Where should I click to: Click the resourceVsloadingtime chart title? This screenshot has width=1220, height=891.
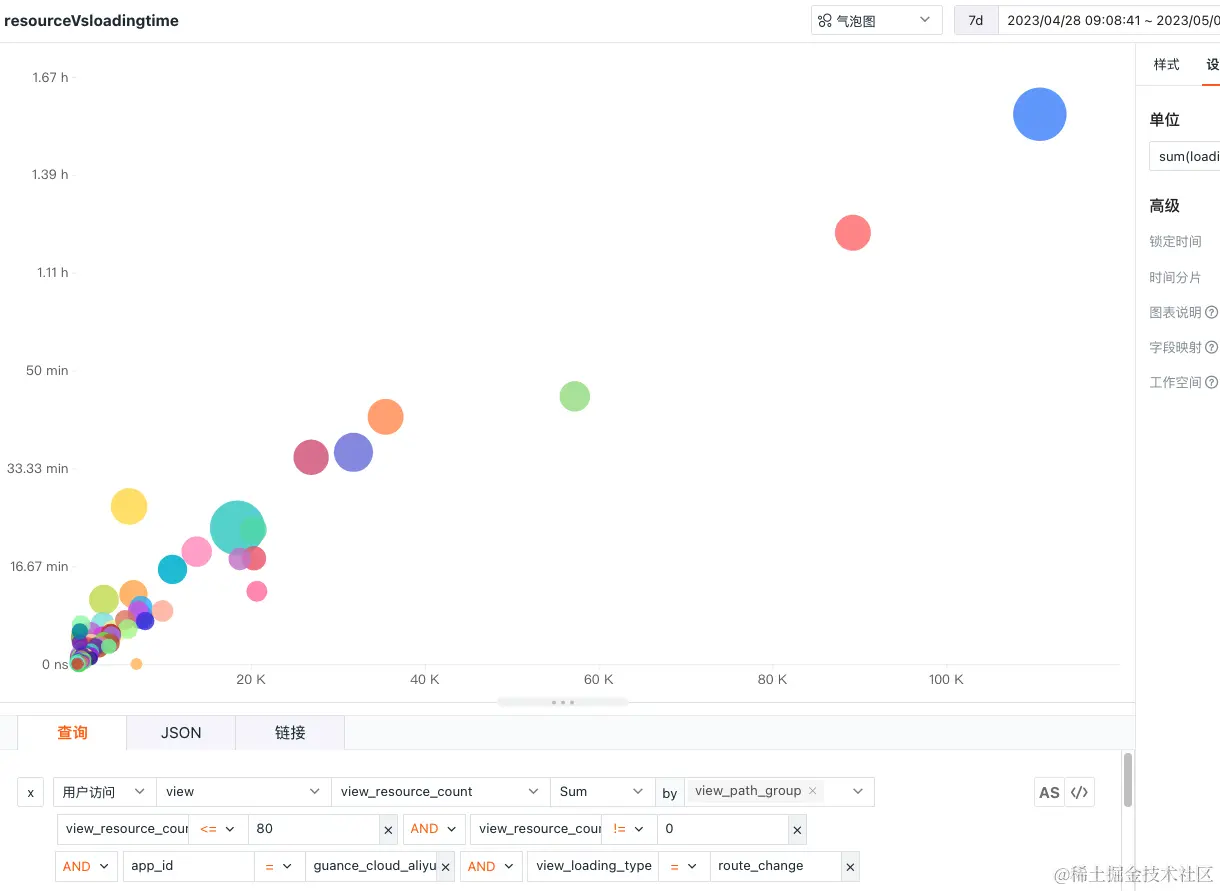91,20
